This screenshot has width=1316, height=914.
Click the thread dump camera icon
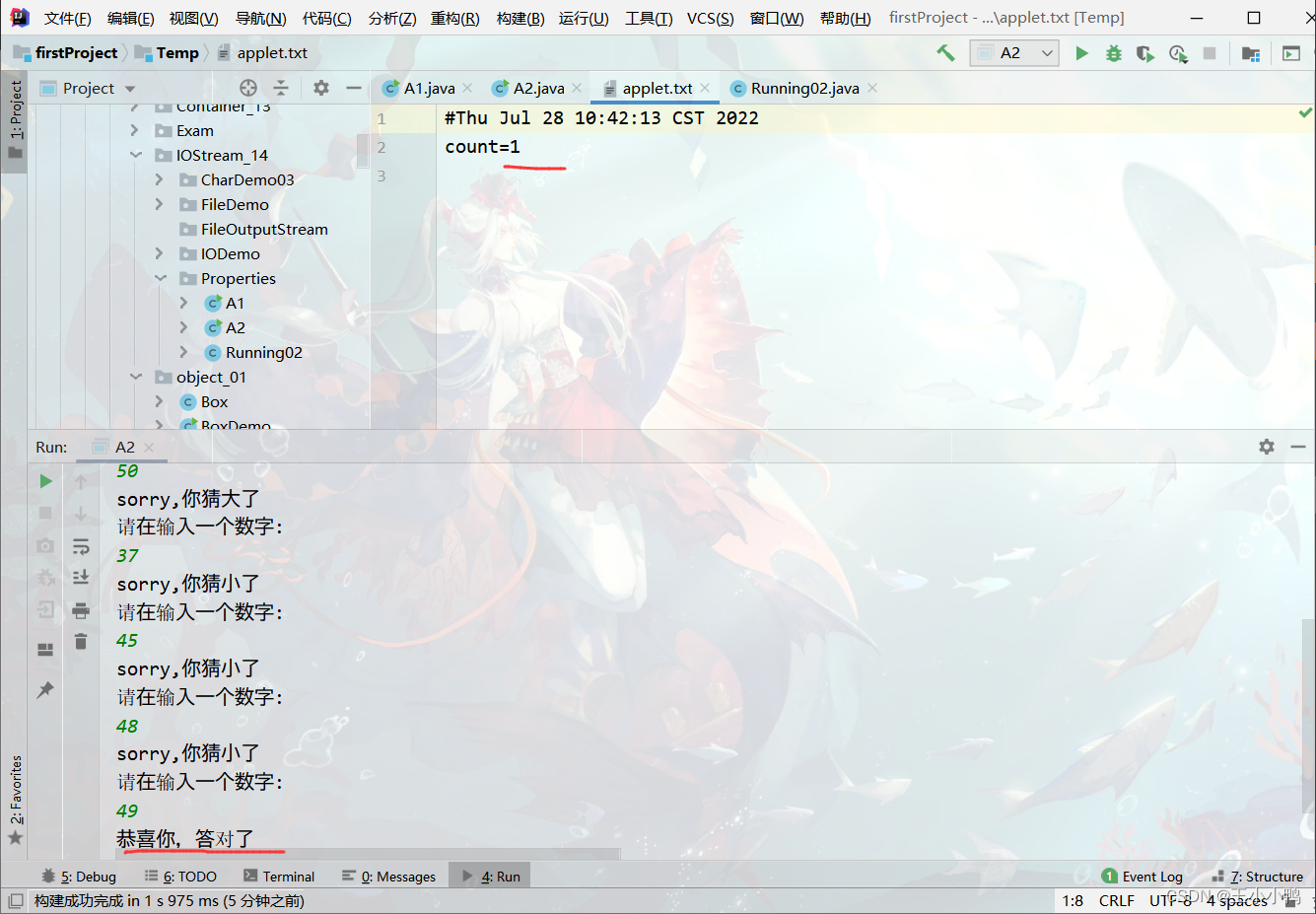(45, 545)
